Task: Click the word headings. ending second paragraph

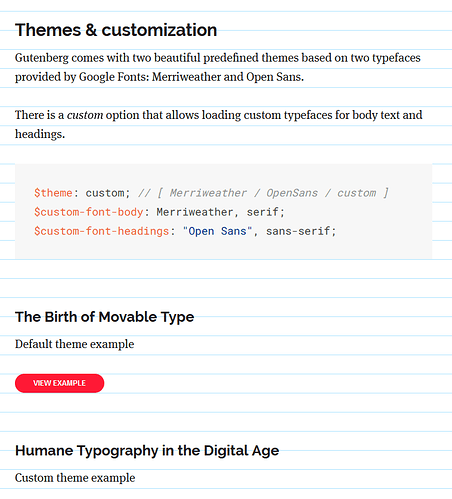Action: [40, 134]
